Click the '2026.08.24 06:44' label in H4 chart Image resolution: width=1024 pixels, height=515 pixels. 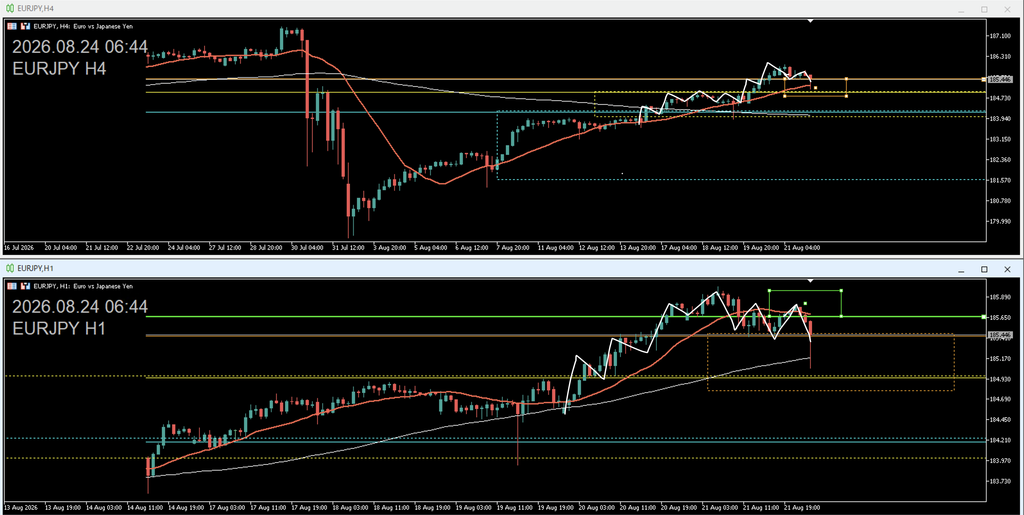[80, 47]
